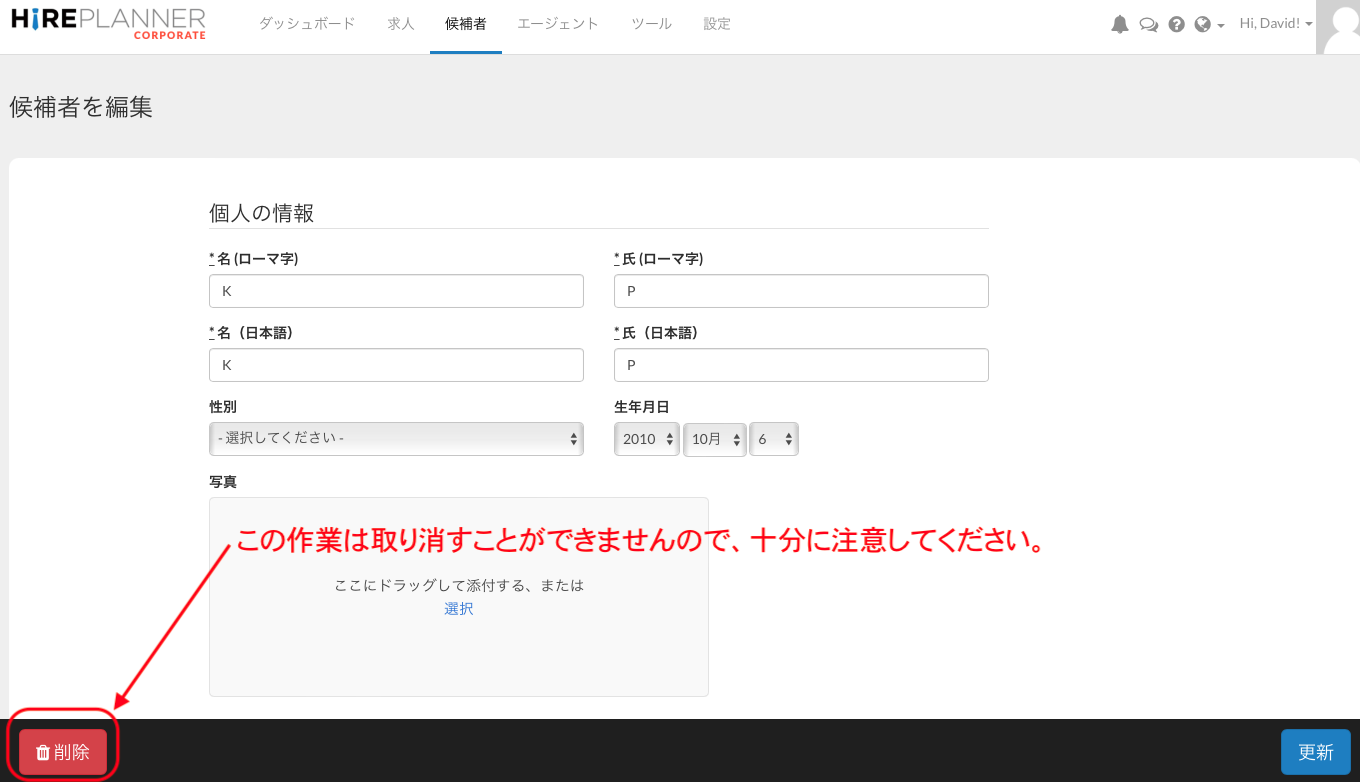Open the birth month 10月 dropdown
1360x782 pixels.
714,439
